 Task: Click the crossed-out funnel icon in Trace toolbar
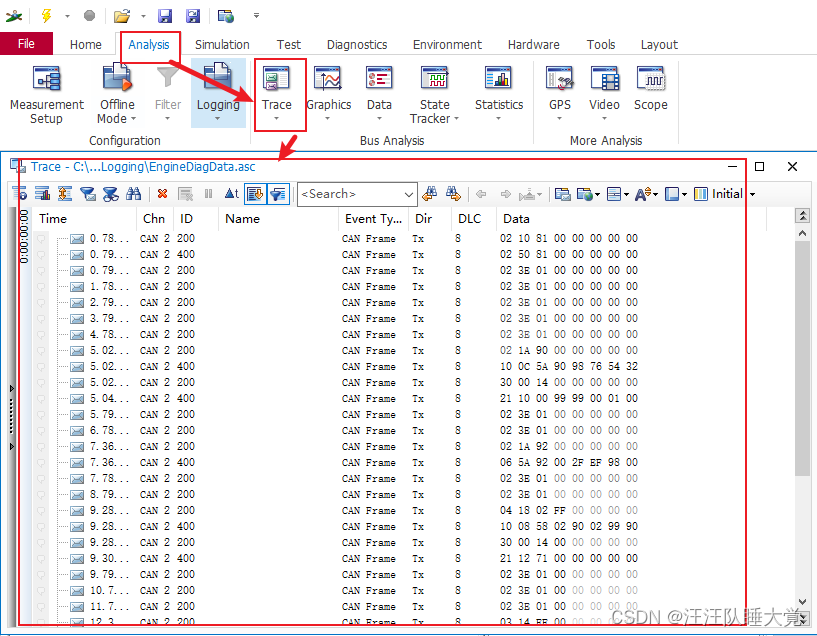coord(110,194)
